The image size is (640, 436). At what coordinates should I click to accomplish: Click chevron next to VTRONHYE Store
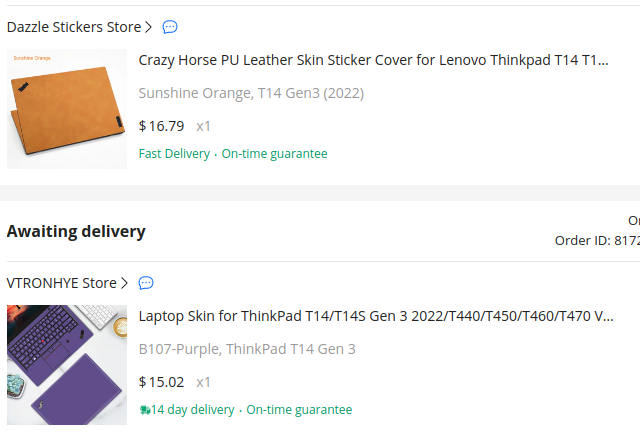coord(124,283)
